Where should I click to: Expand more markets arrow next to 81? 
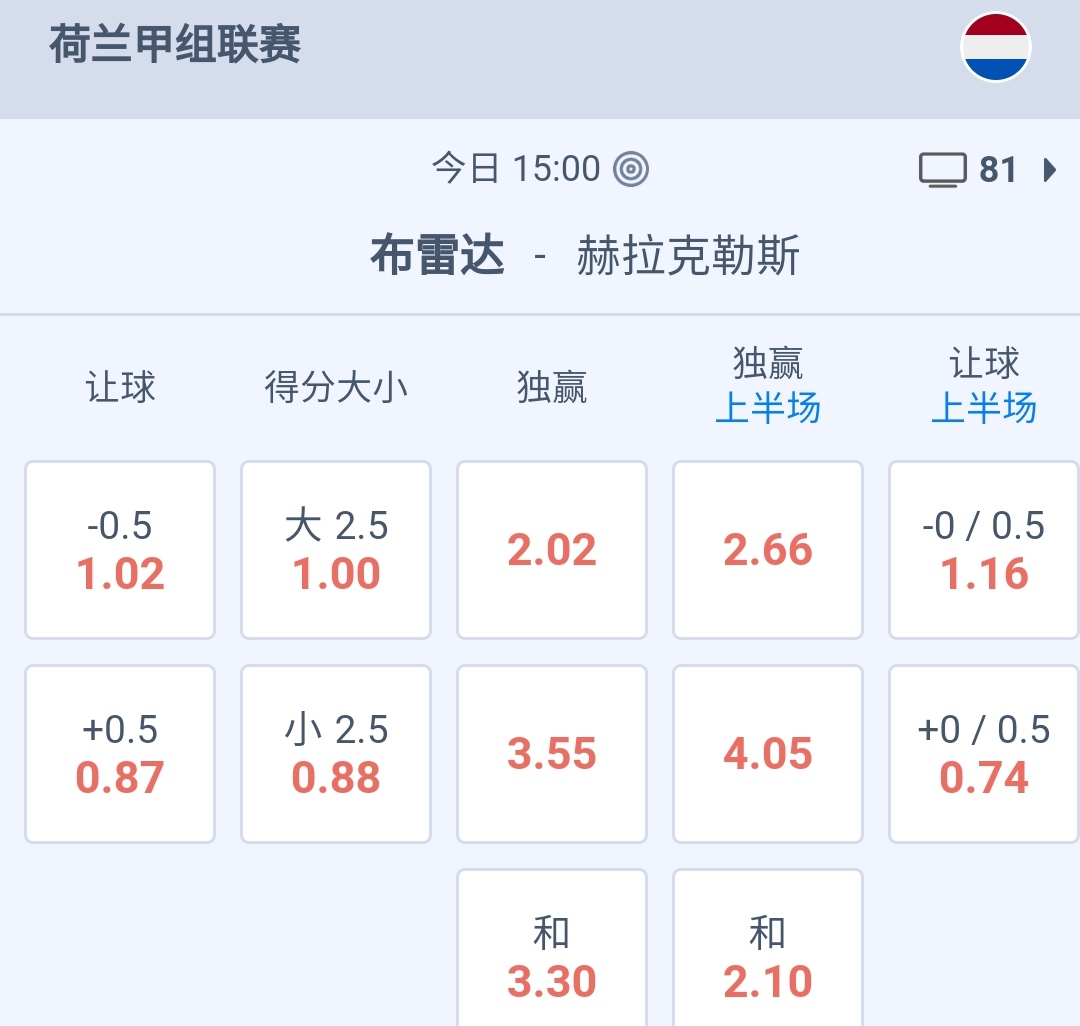(x=1049, y=170)
